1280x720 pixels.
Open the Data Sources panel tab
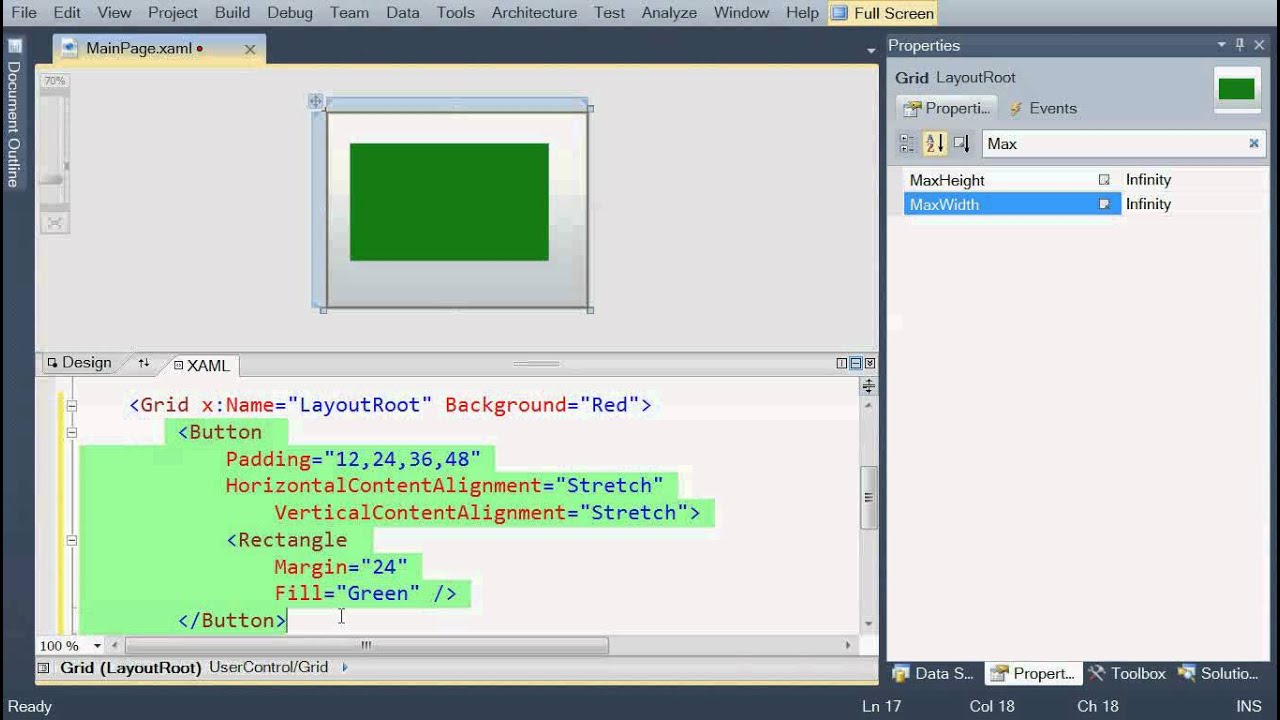(933, 673)
